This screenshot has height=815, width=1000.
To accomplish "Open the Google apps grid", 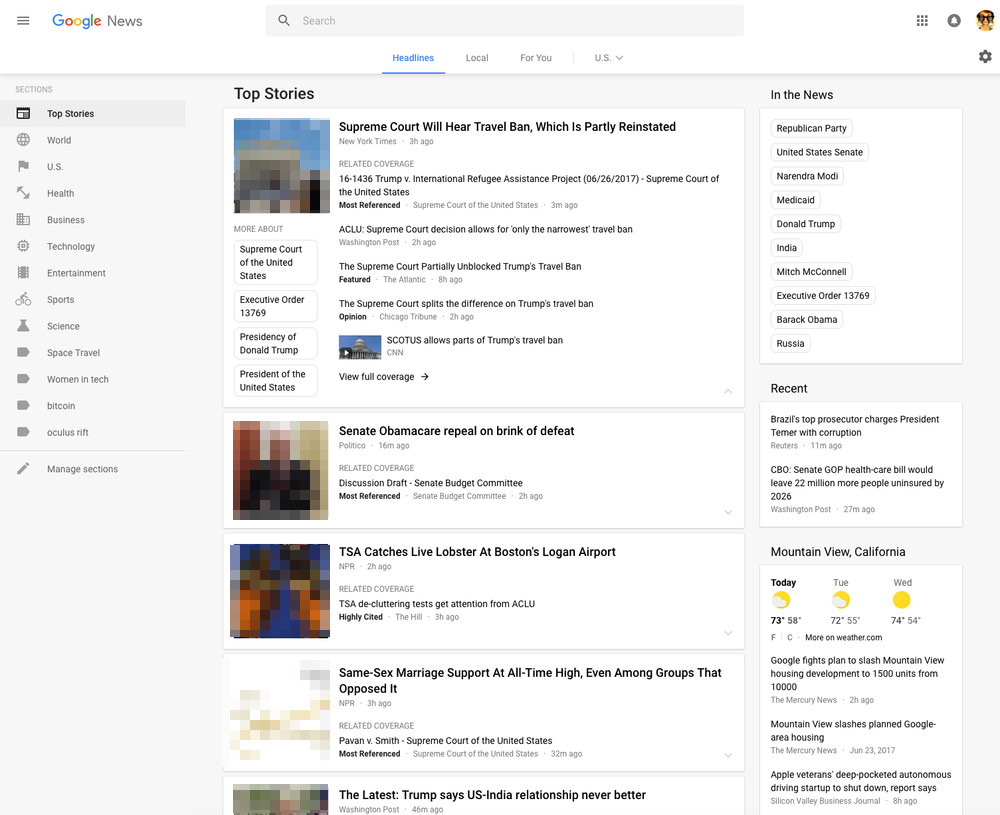I will coord(922,20).
